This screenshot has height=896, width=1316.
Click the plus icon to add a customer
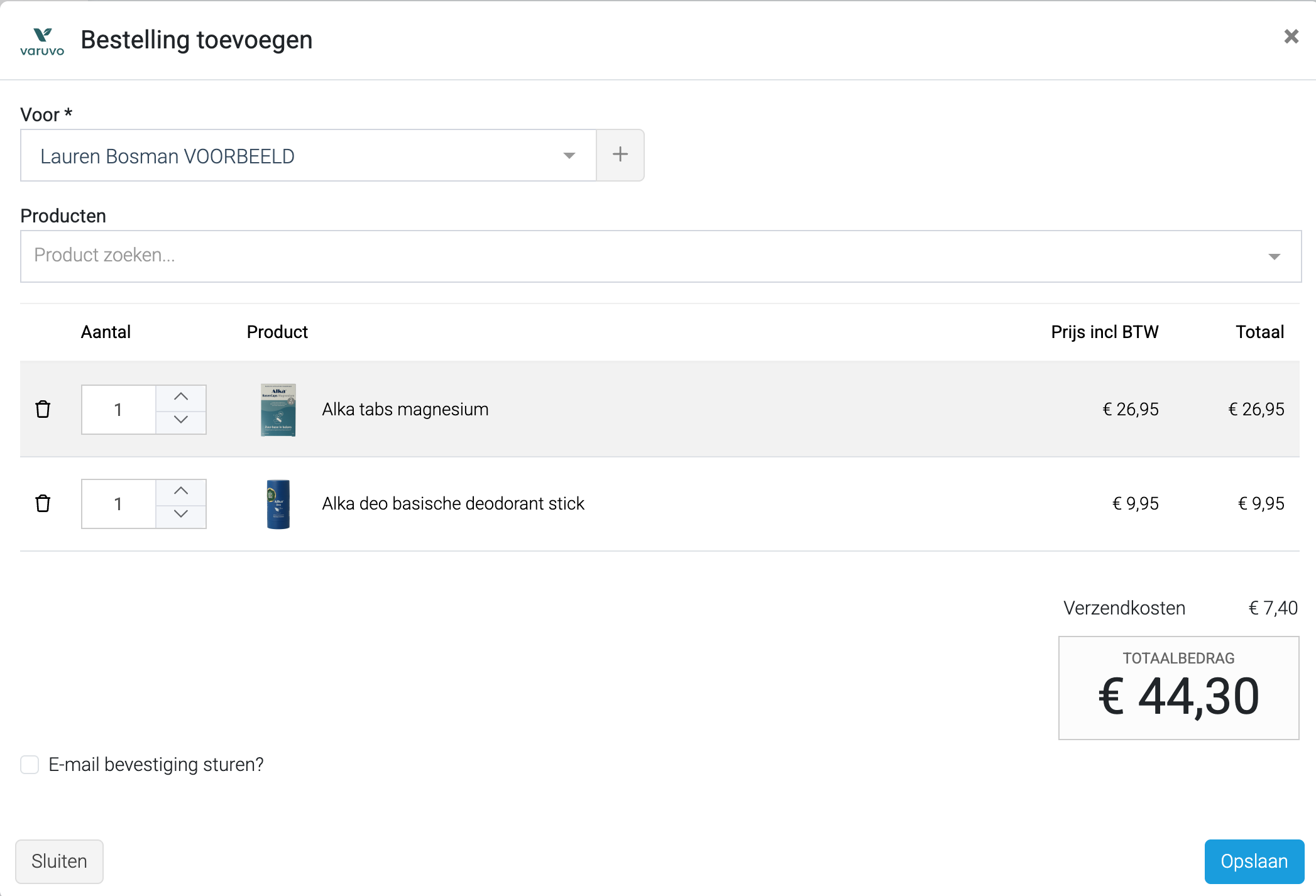pos(620,155)
